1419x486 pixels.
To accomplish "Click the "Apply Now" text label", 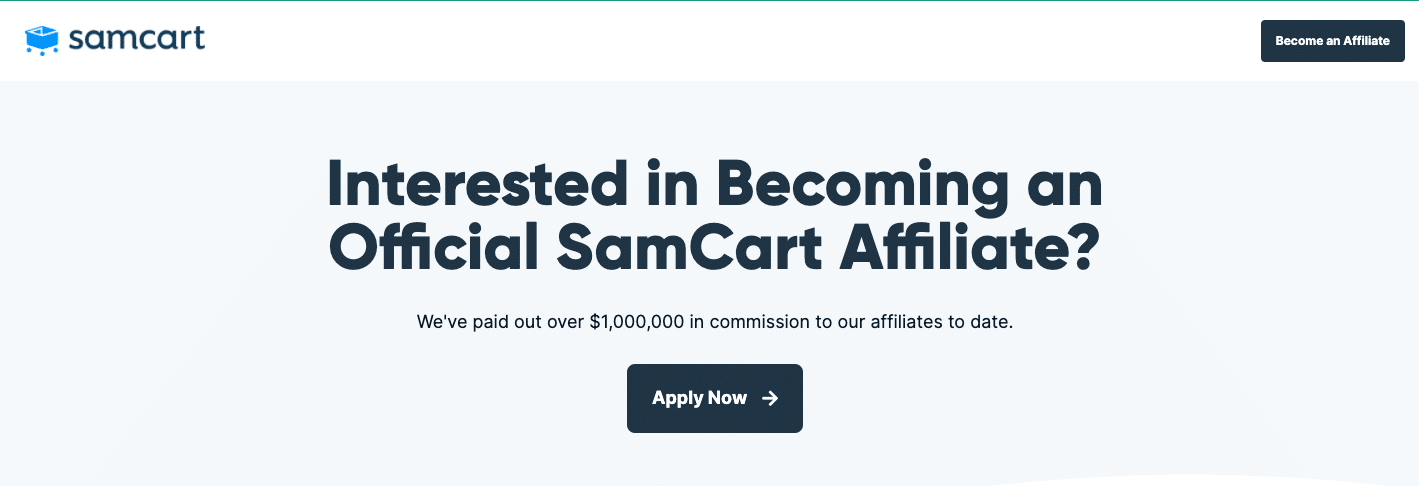I will click(x=699, y=398).
